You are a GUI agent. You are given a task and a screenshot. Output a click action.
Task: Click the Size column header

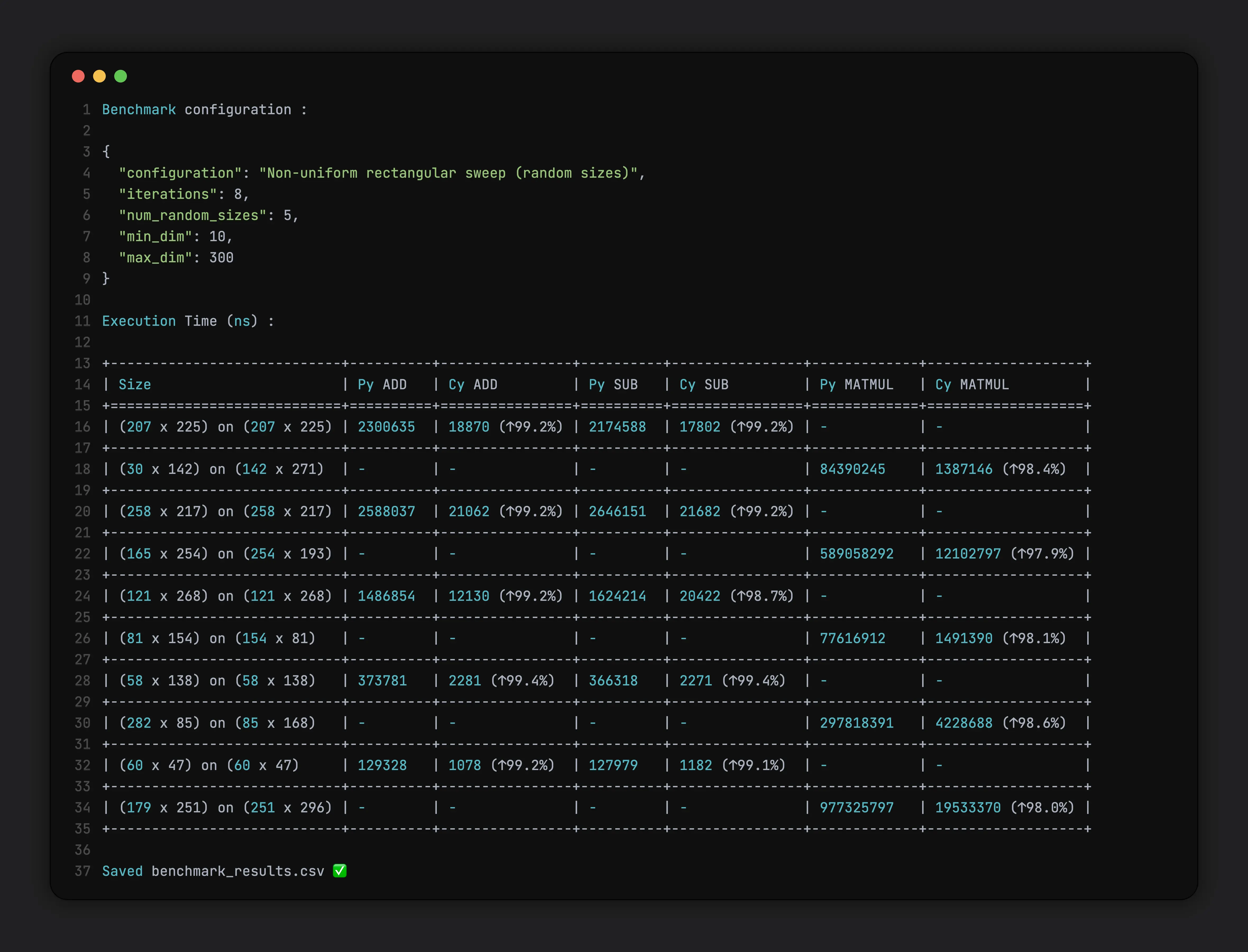(135, 385)
